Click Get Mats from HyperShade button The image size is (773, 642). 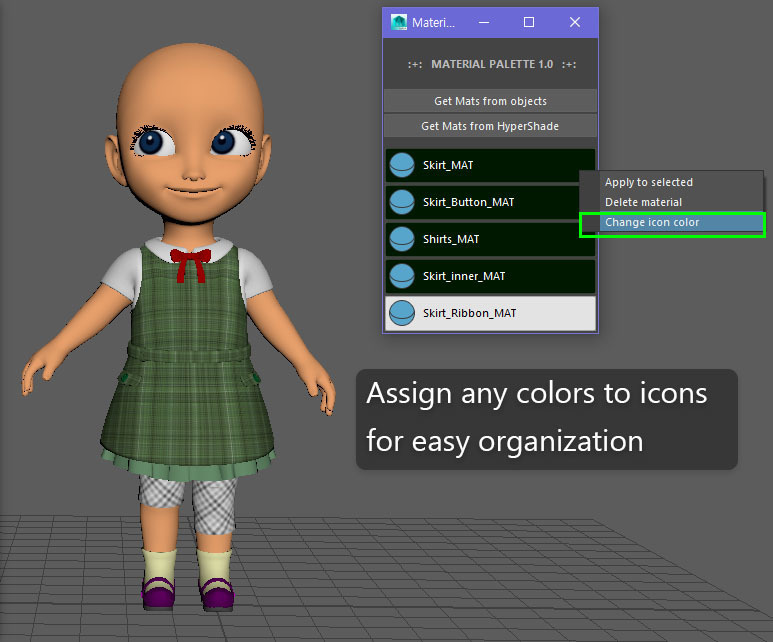tap(490, 126)
